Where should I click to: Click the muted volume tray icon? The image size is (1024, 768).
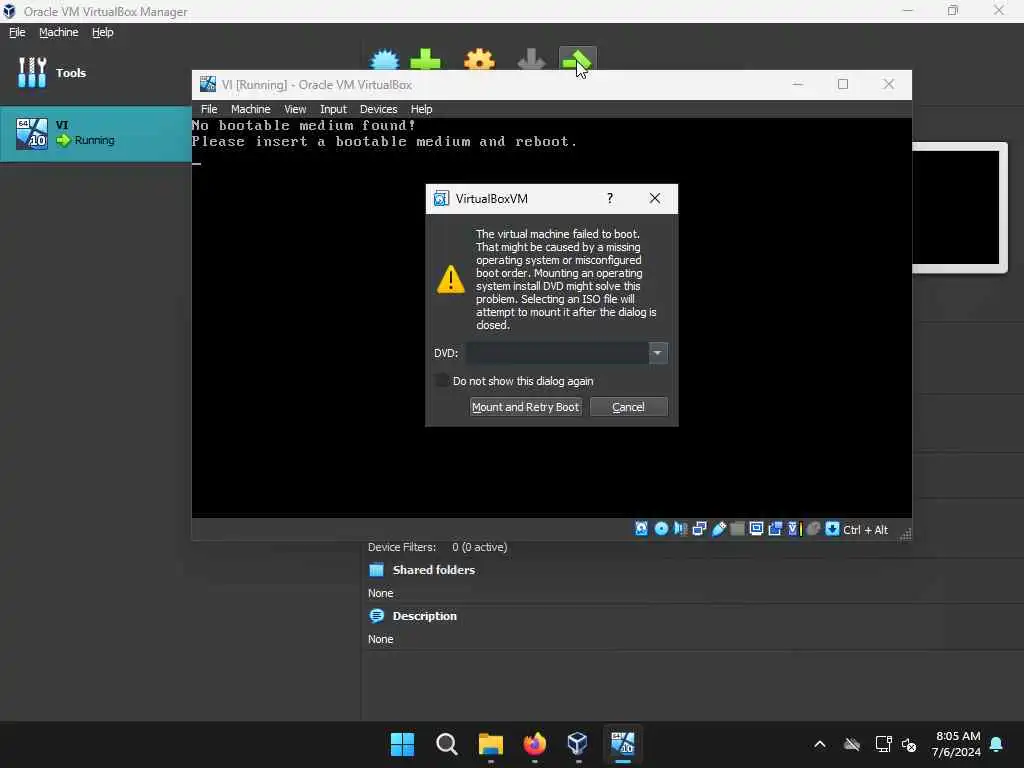pos(908,744)
